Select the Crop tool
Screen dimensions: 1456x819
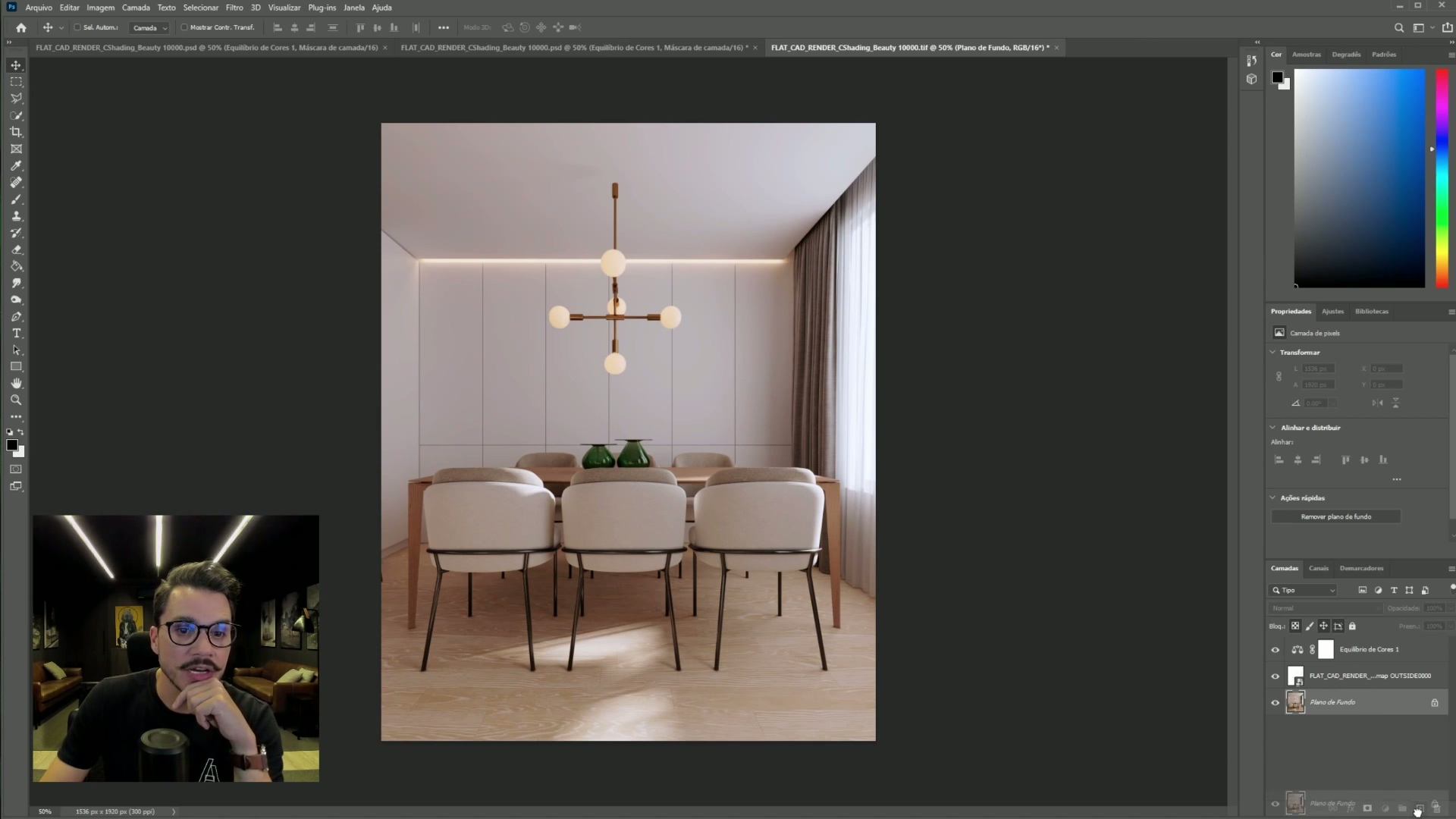(x=16, y=132)
